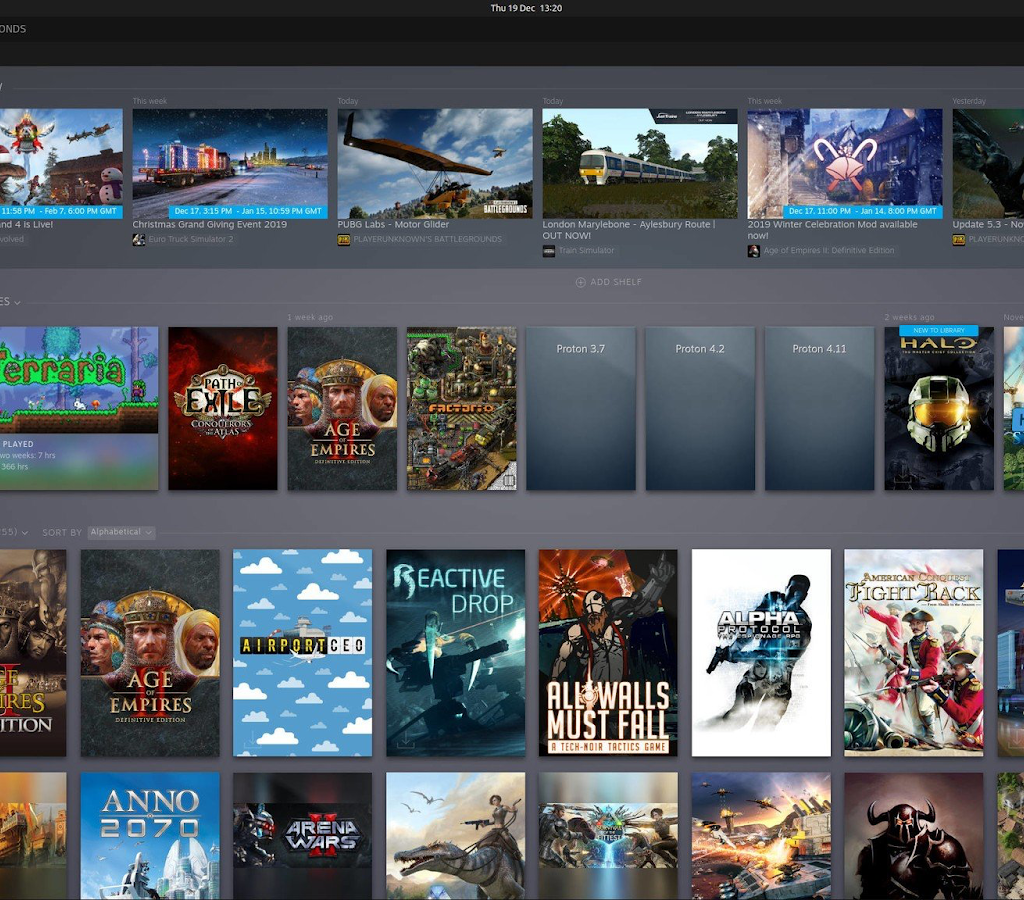Image resolution: width=1024 pixels, height=900 pixels.
Task: Open the Winter Celebration Mod news image
Action: [x=845, y=163]
